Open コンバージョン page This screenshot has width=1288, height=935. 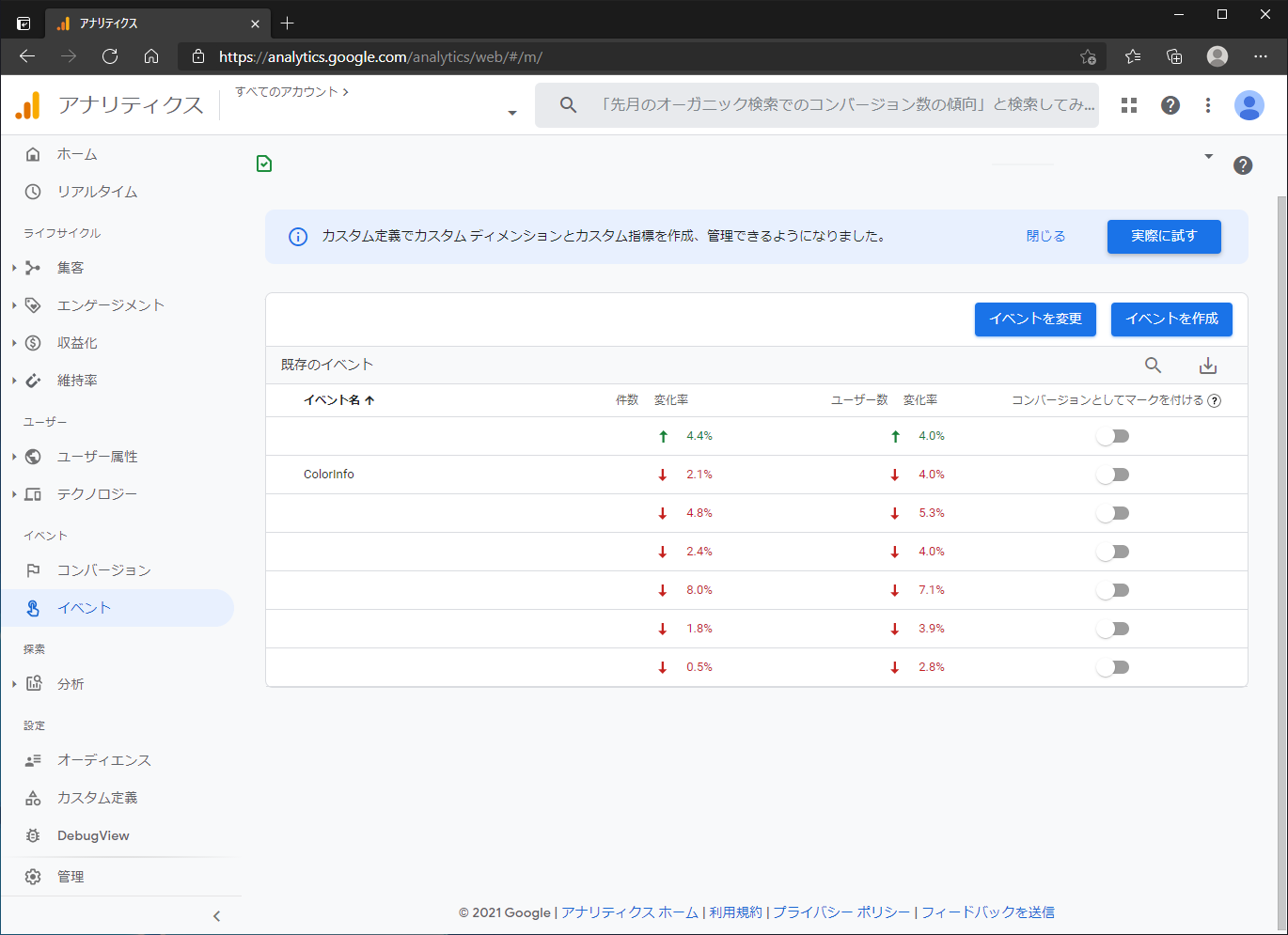(104, 570)
